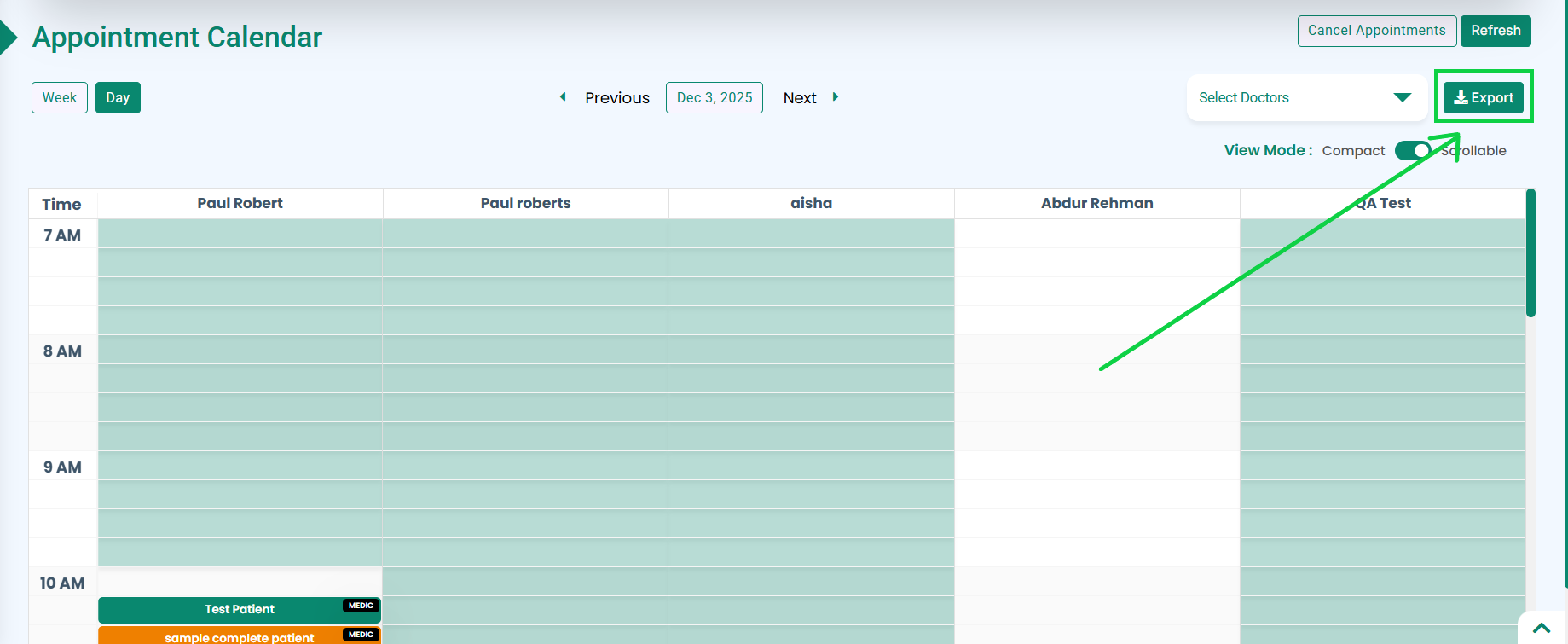Click the Refresh button

(1496, 31)
